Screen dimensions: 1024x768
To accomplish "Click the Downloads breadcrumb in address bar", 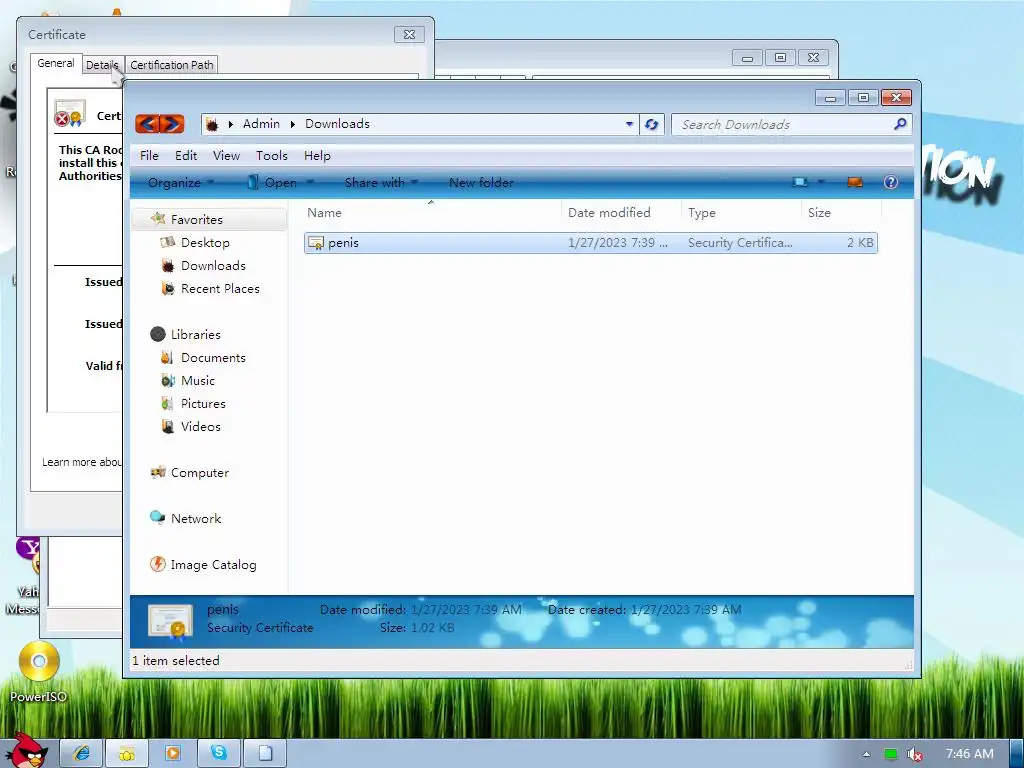I will (337, 123).
